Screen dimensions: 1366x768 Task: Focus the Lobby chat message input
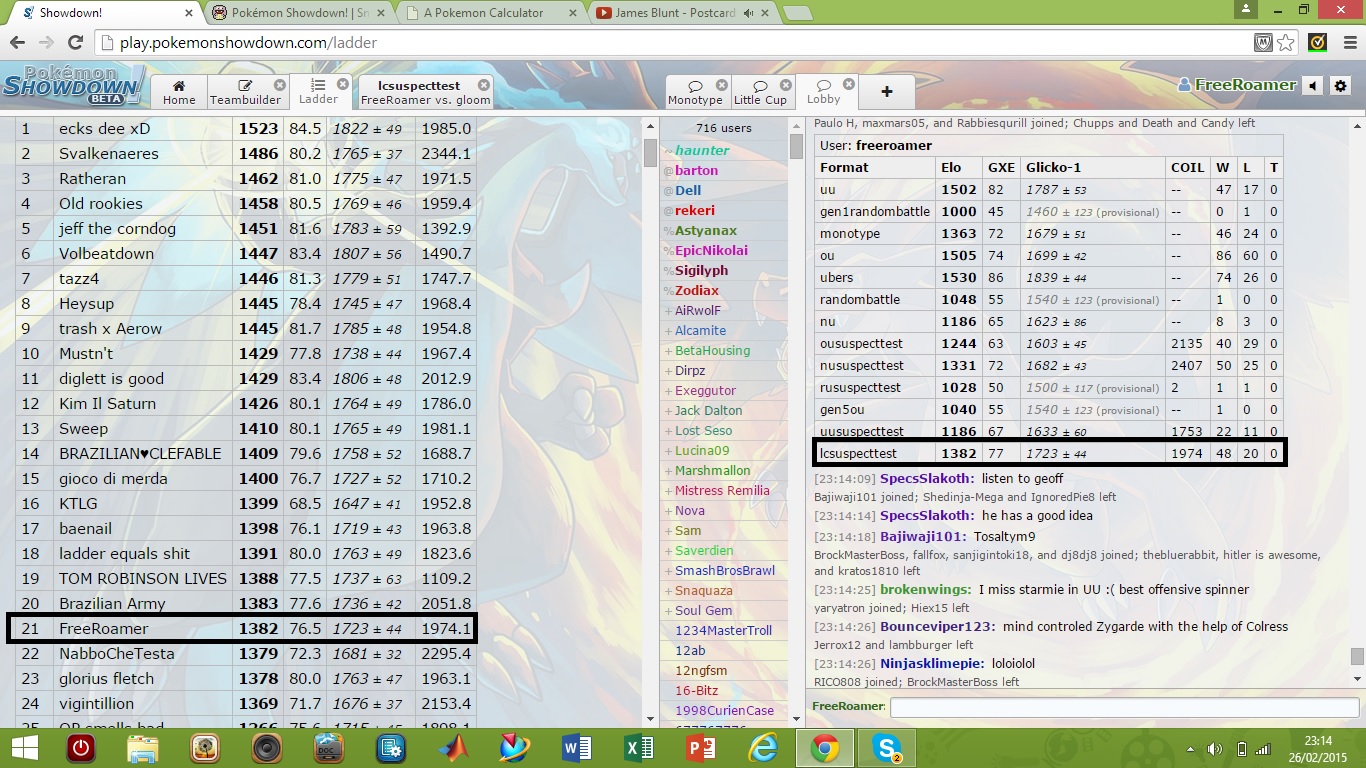click(1118, 707)
